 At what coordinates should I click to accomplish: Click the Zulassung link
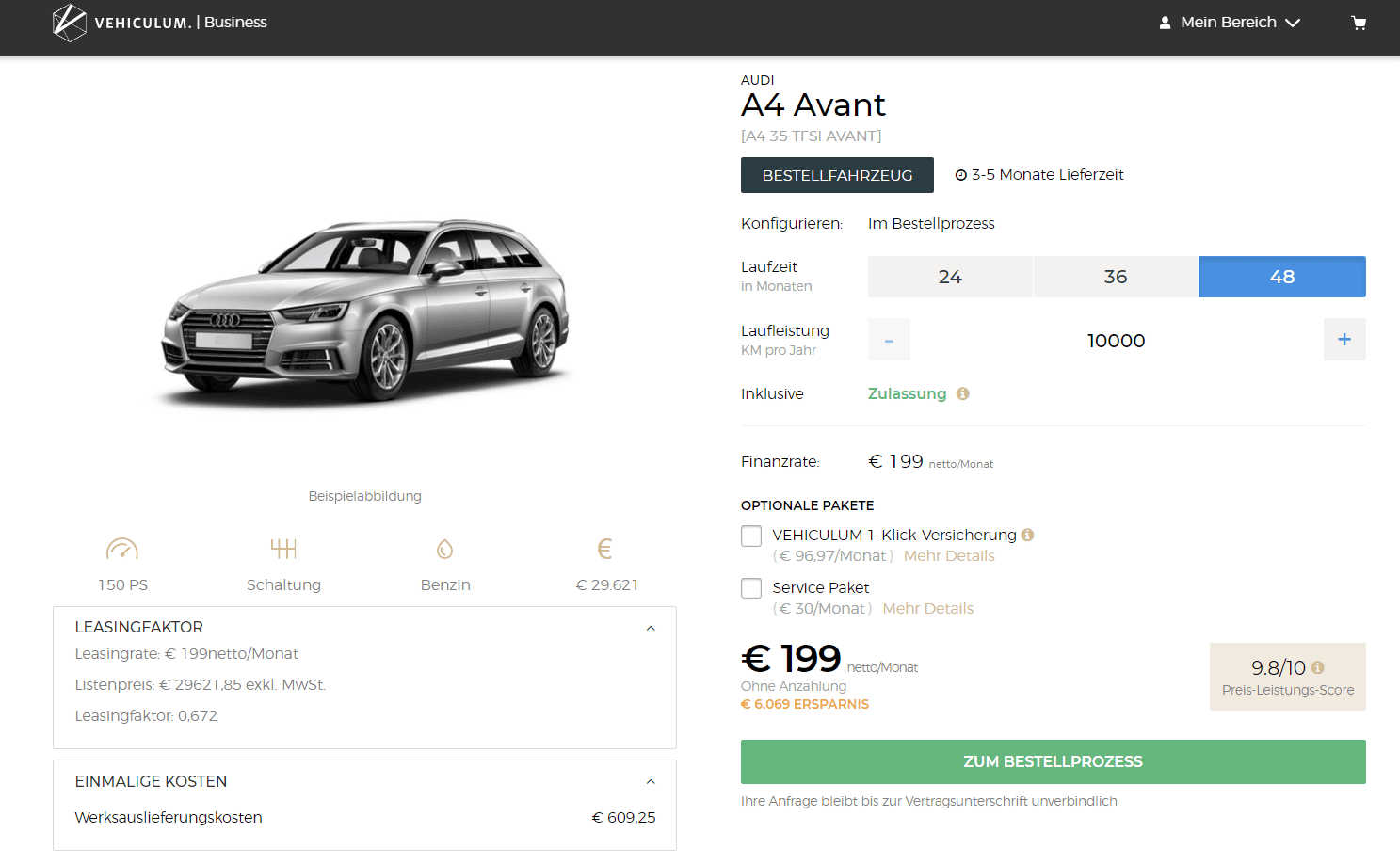(907, 393)
